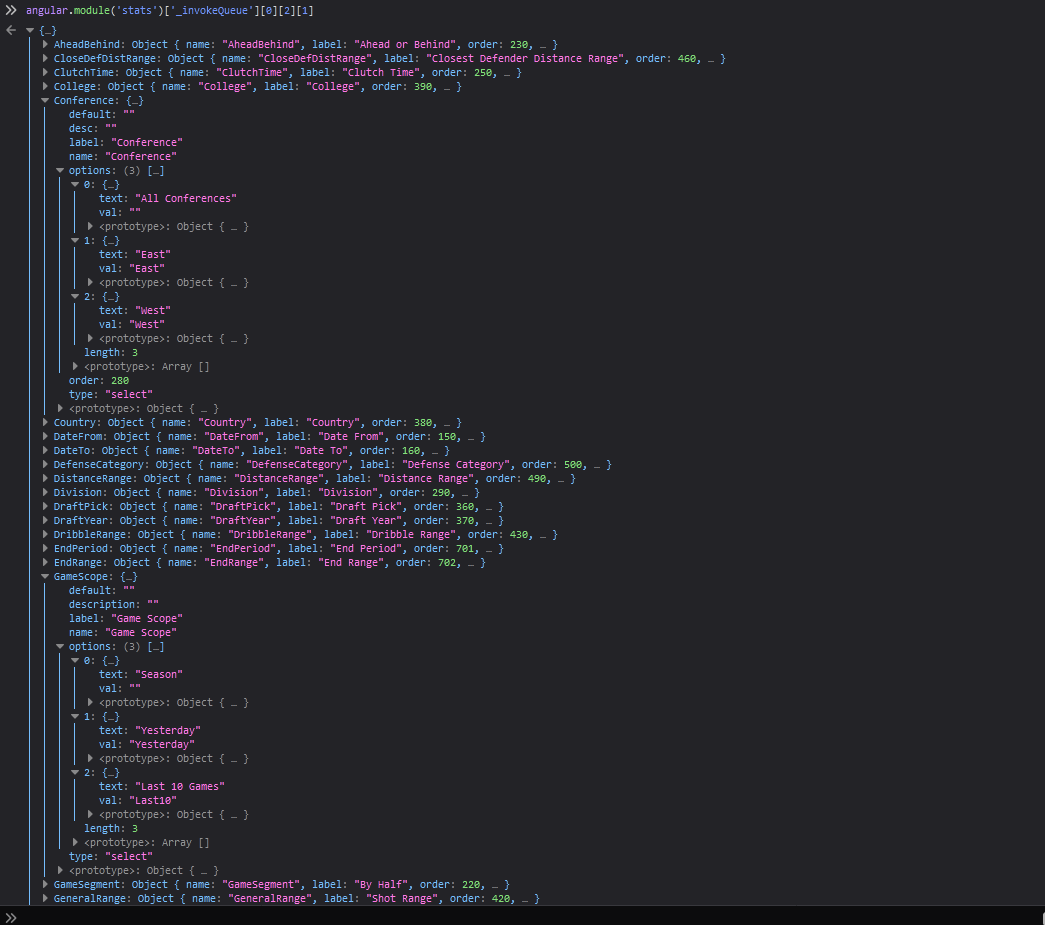Screen dimensions: 1045x925
Task: Expand the GeneralRange object row
Action: pos(45,898)
